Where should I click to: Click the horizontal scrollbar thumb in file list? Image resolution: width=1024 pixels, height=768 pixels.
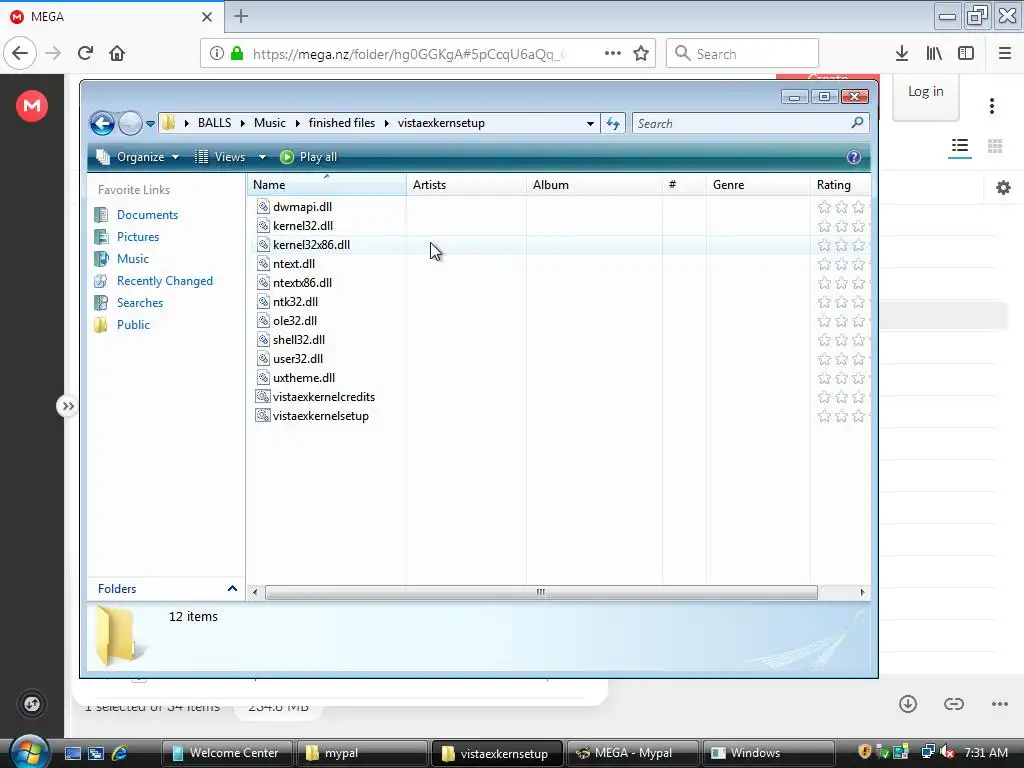pyautogui.click(x=541, y=592)
